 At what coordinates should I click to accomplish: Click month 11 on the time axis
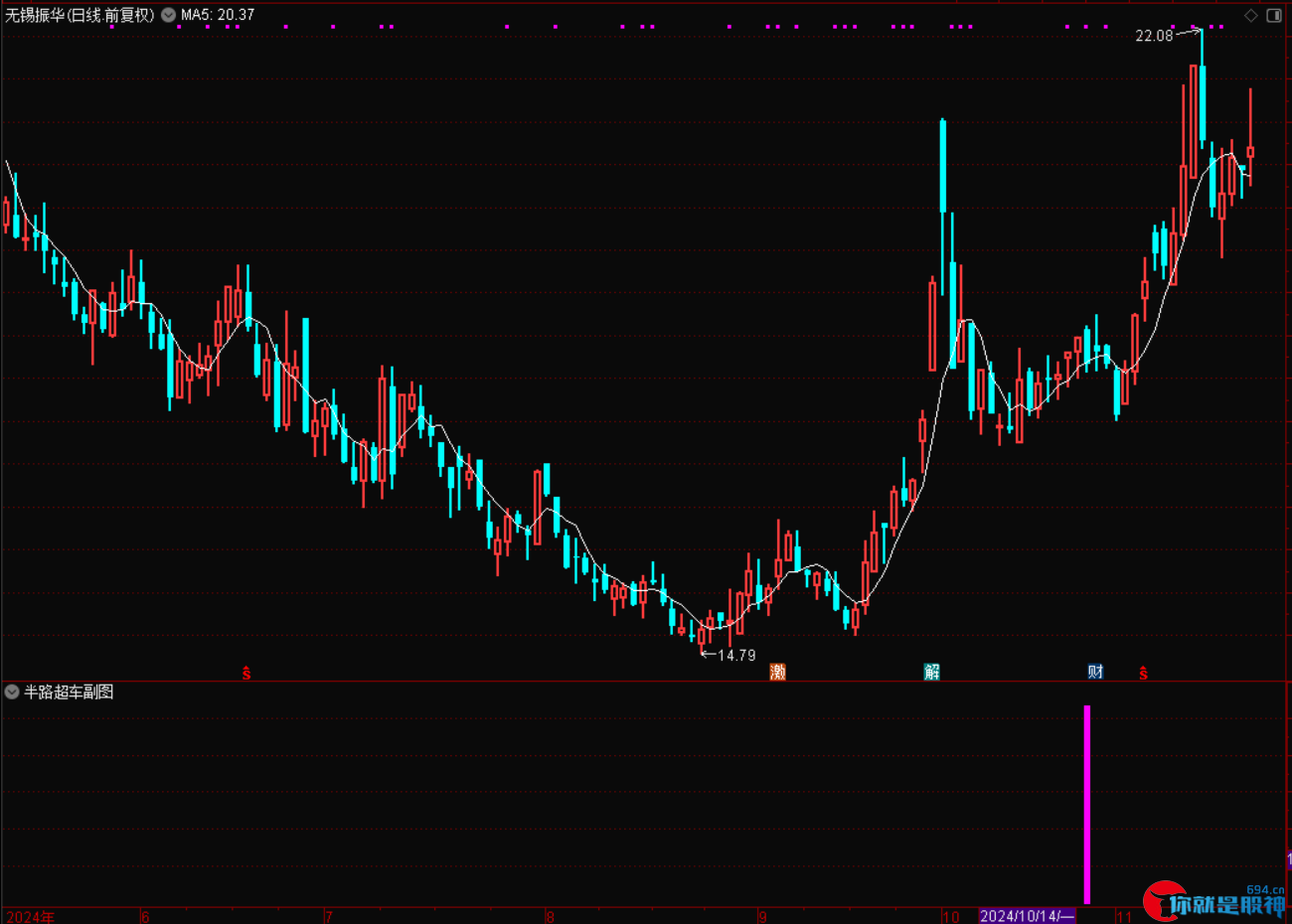(x=1124, y=916)
